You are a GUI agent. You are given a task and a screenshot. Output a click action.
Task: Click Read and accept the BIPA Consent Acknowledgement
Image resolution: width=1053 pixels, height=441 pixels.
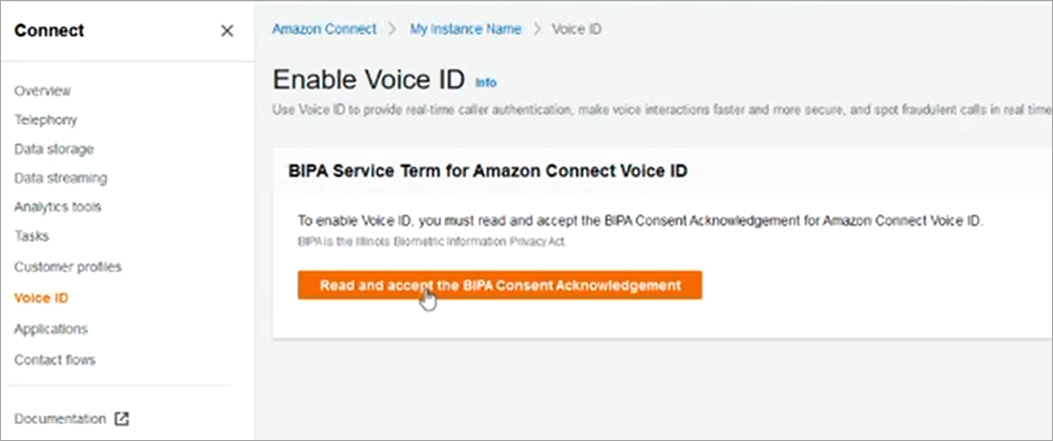point(499,285)
